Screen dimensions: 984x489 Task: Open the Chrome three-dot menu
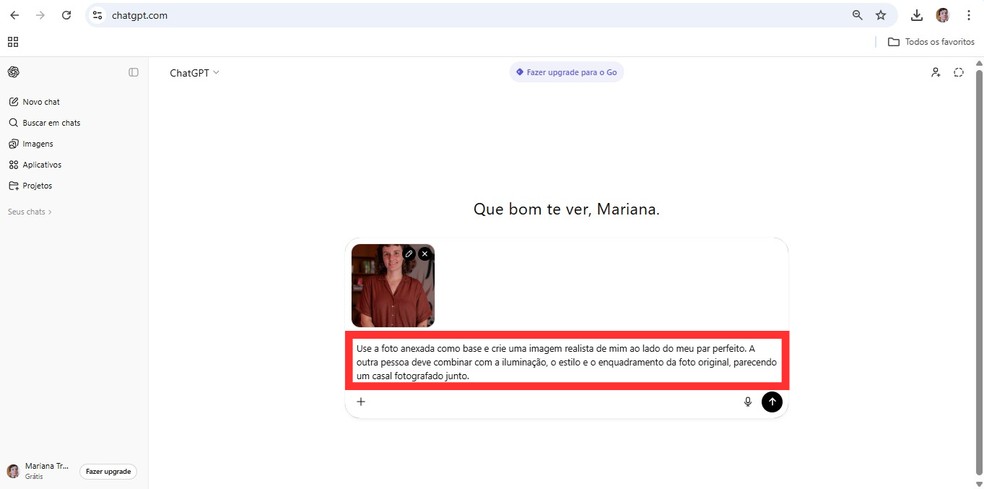click(x=968, y=16)
